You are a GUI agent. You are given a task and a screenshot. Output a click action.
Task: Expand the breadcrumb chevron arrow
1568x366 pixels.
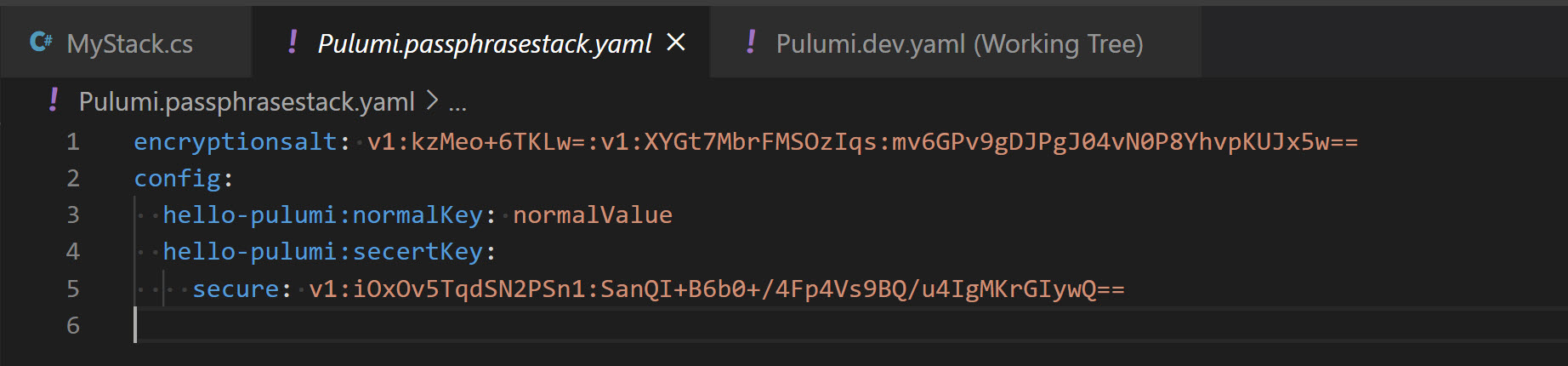[x=432, y=101]
